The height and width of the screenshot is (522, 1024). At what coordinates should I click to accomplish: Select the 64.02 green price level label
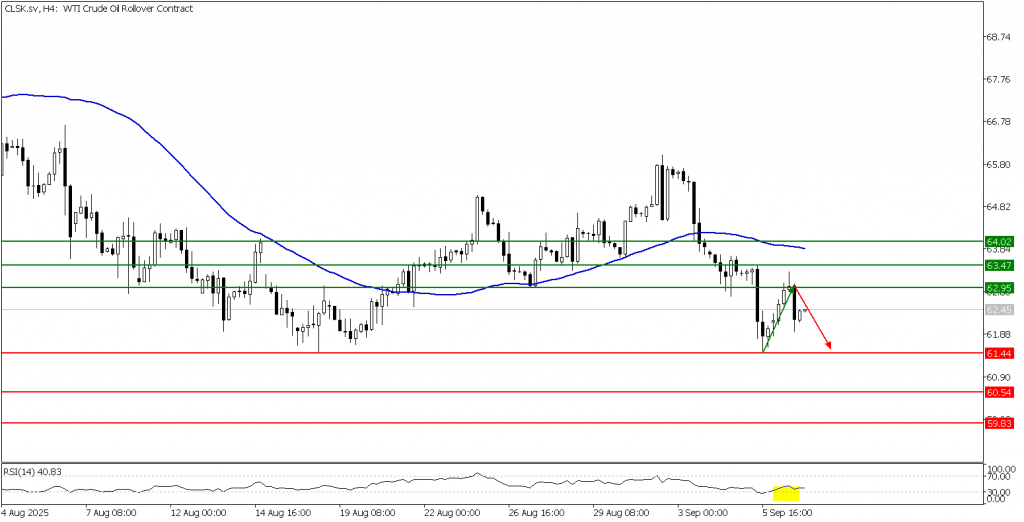[x=1000, y=241]
